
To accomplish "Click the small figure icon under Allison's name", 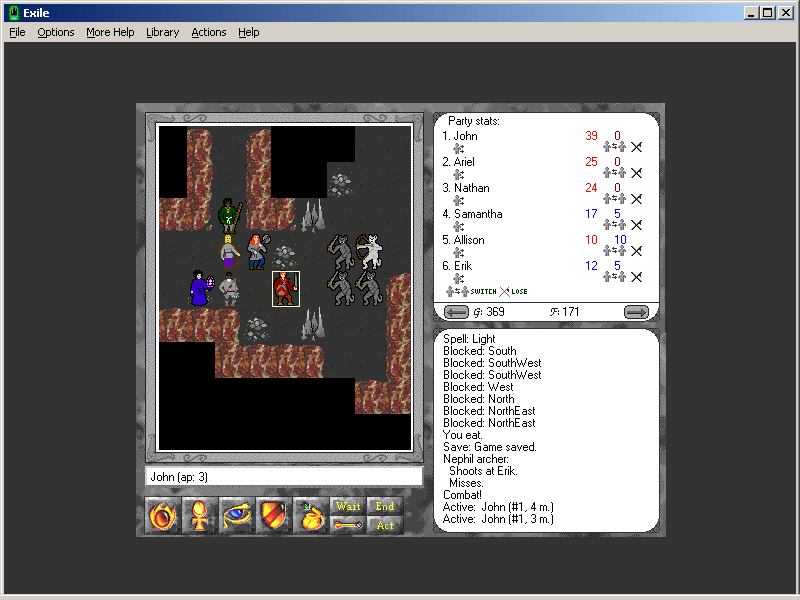I will [459, 253].
